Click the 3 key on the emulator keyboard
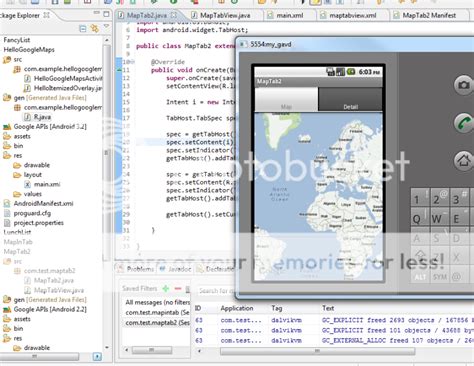 point(459,198)
